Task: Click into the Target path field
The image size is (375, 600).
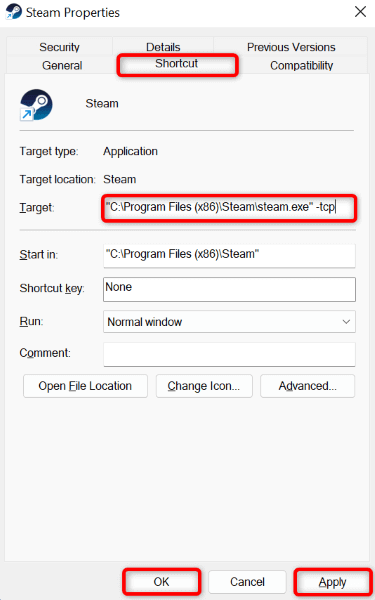Action: 229,208
